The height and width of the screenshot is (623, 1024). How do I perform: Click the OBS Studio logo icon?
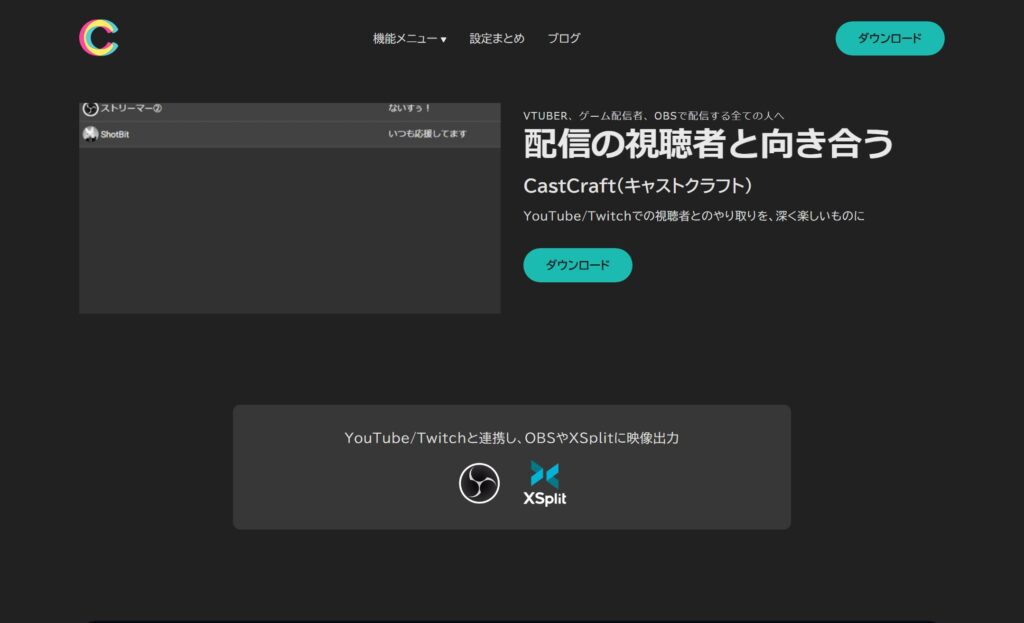(x=479, y=483)
